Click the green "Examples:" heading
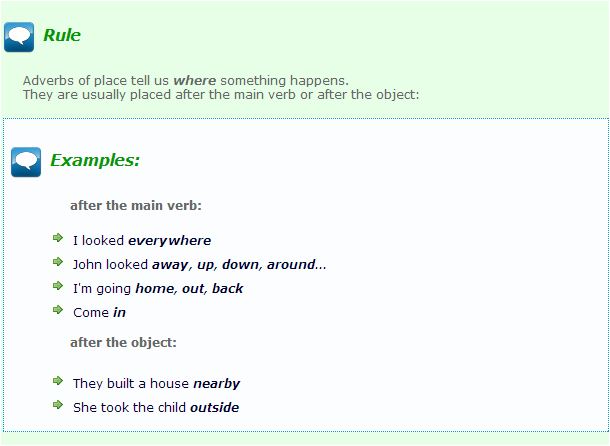The image size is (610, 446). coord(95,160)
